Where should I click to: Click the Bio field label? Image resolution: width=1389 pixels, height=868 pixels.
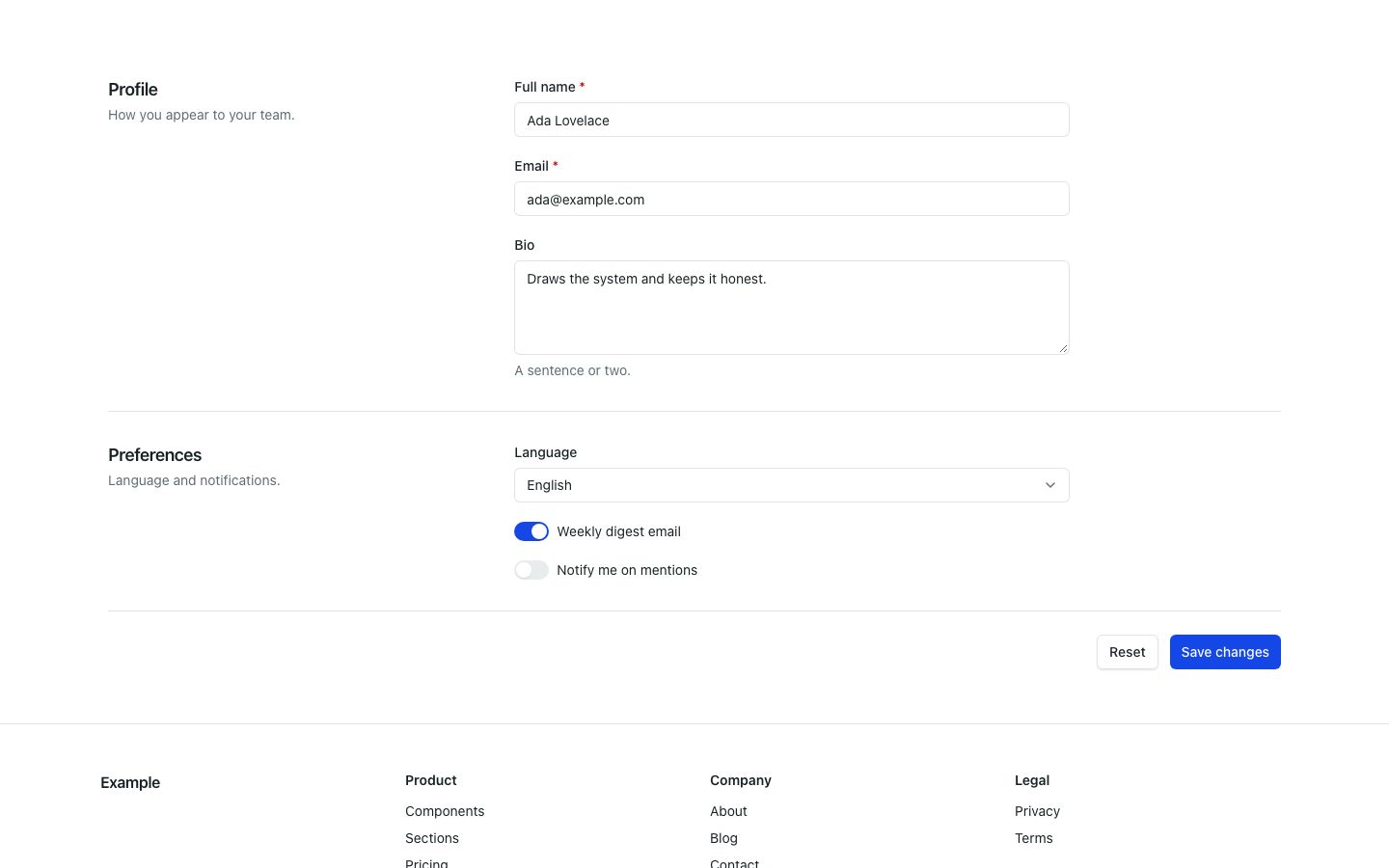(x=525, y=245)
